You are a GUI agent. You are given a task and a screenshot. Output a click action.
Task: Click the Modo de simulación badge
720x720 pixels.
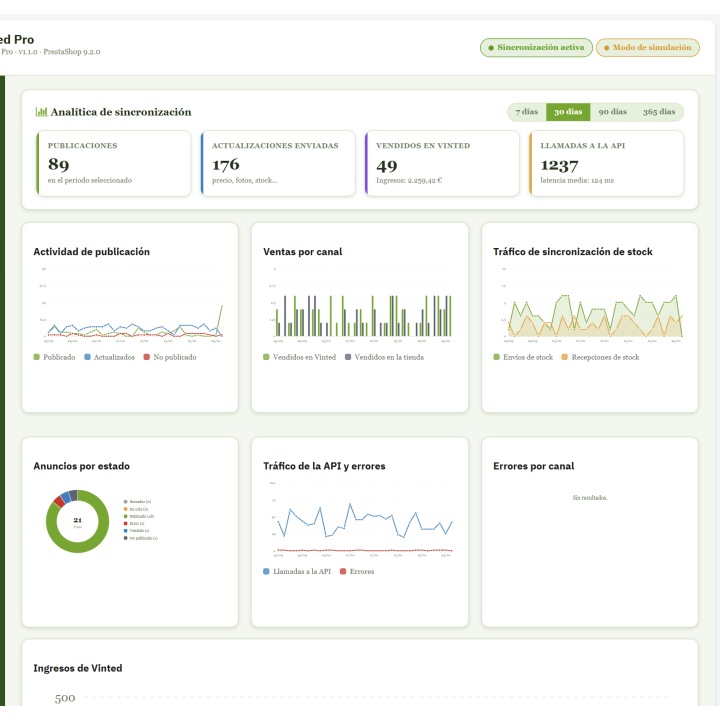(647, 47)
